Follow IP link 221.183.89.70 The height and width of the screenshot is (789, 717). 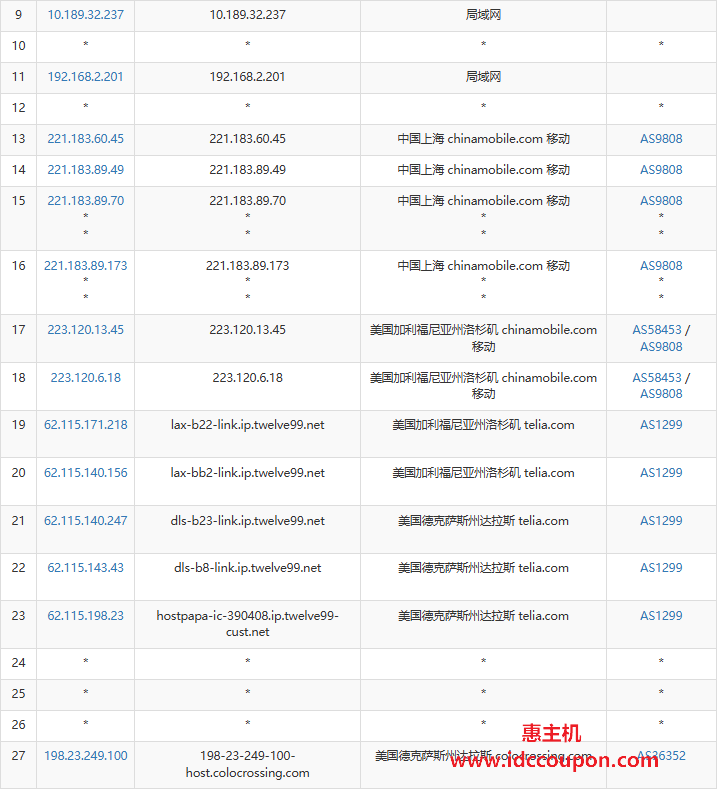[x=86, y=200]
